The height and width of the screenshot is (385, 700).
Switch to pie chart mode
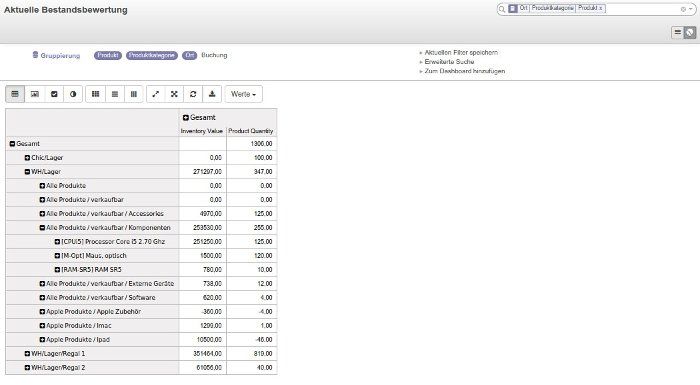tap(73, 94)
